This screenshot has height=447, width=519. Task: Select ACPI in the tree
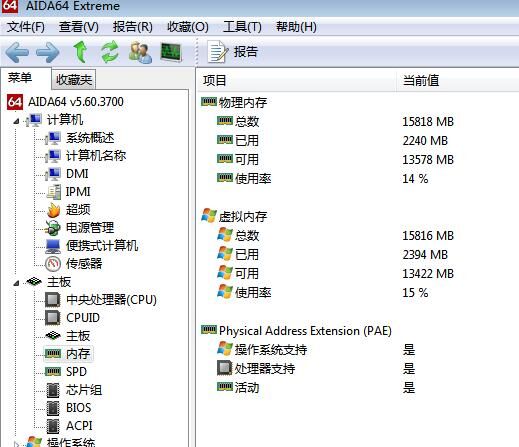click(79, 426)
